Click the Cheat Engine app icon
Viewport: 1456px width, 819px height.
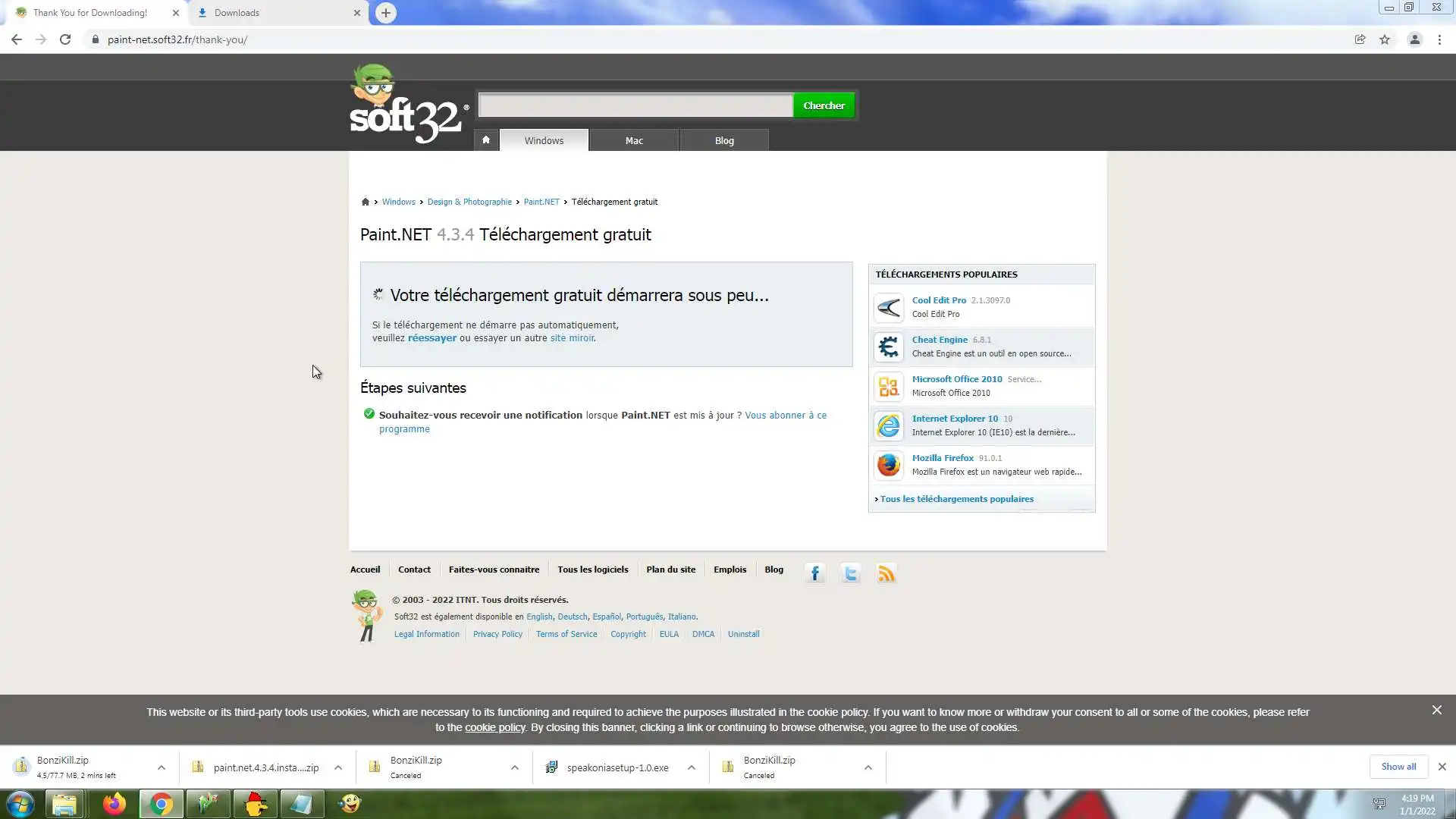(x=888, y=347)
